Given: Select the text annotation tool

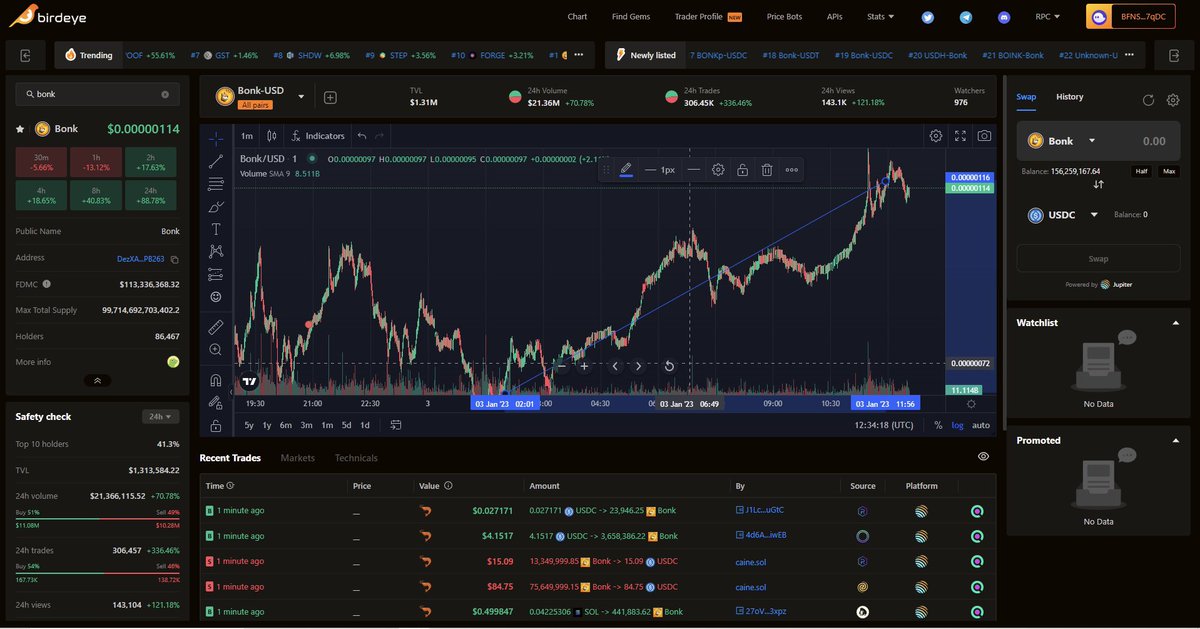Looking at the screenshot, I should pos(216,229).
